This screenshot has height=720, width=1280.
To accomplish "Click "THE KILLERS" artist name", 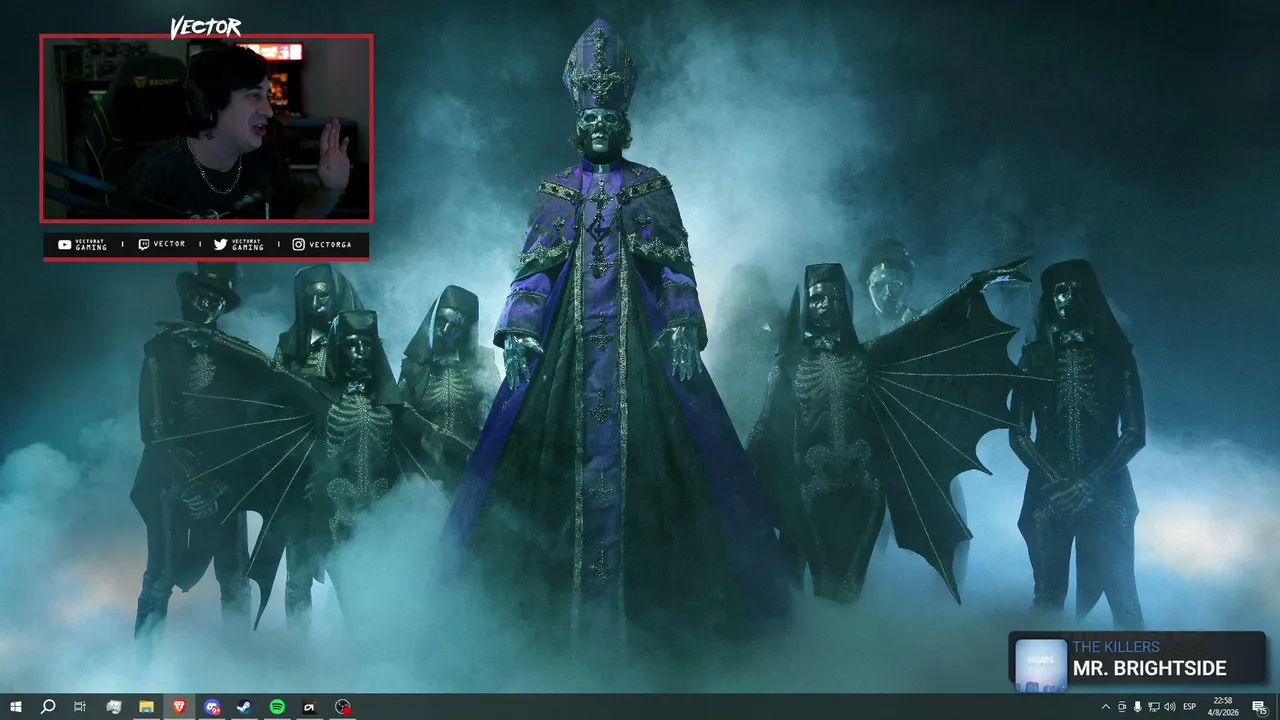I will (x=1116, y=647).
